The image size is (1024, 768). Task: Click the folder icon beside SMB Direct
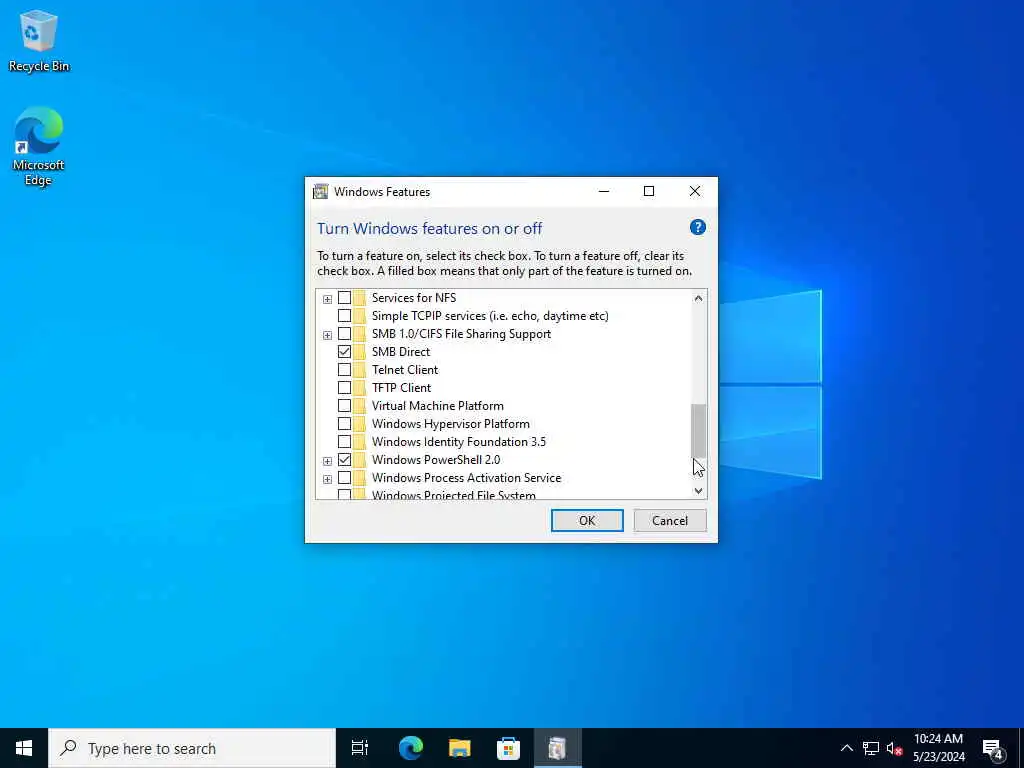[359, 351]
